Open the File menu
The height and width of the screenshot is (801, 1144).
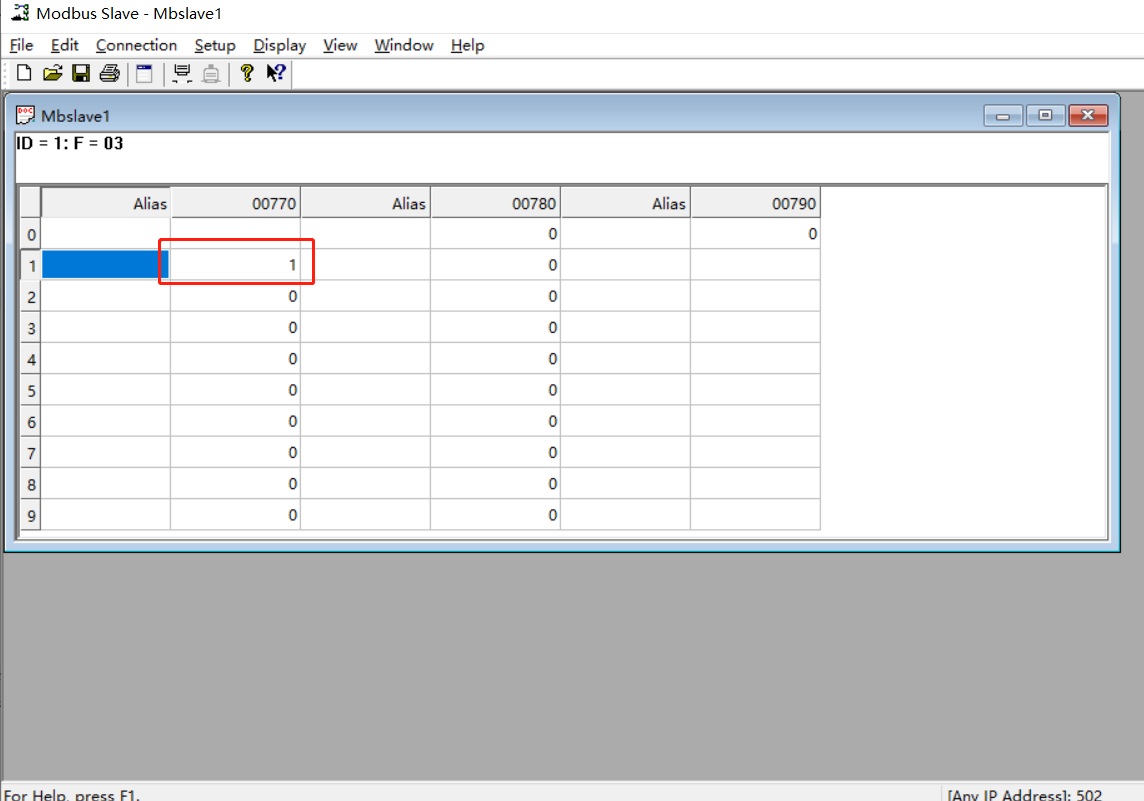pos(21,45)
